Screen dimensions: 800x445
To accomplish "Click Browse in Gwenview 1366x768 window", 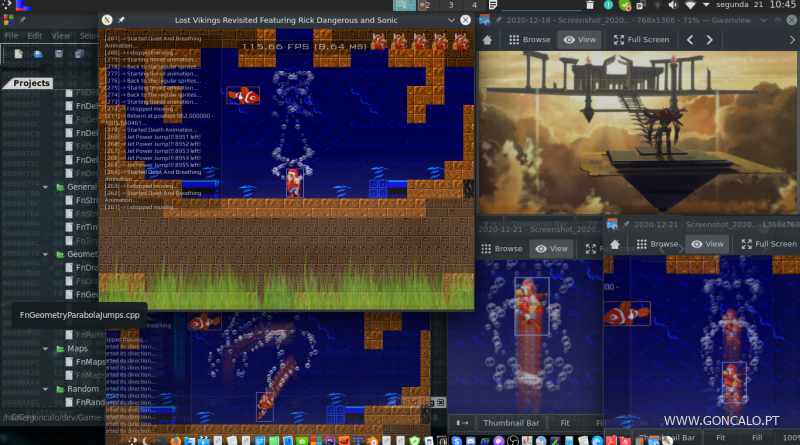I will point(657,244).
